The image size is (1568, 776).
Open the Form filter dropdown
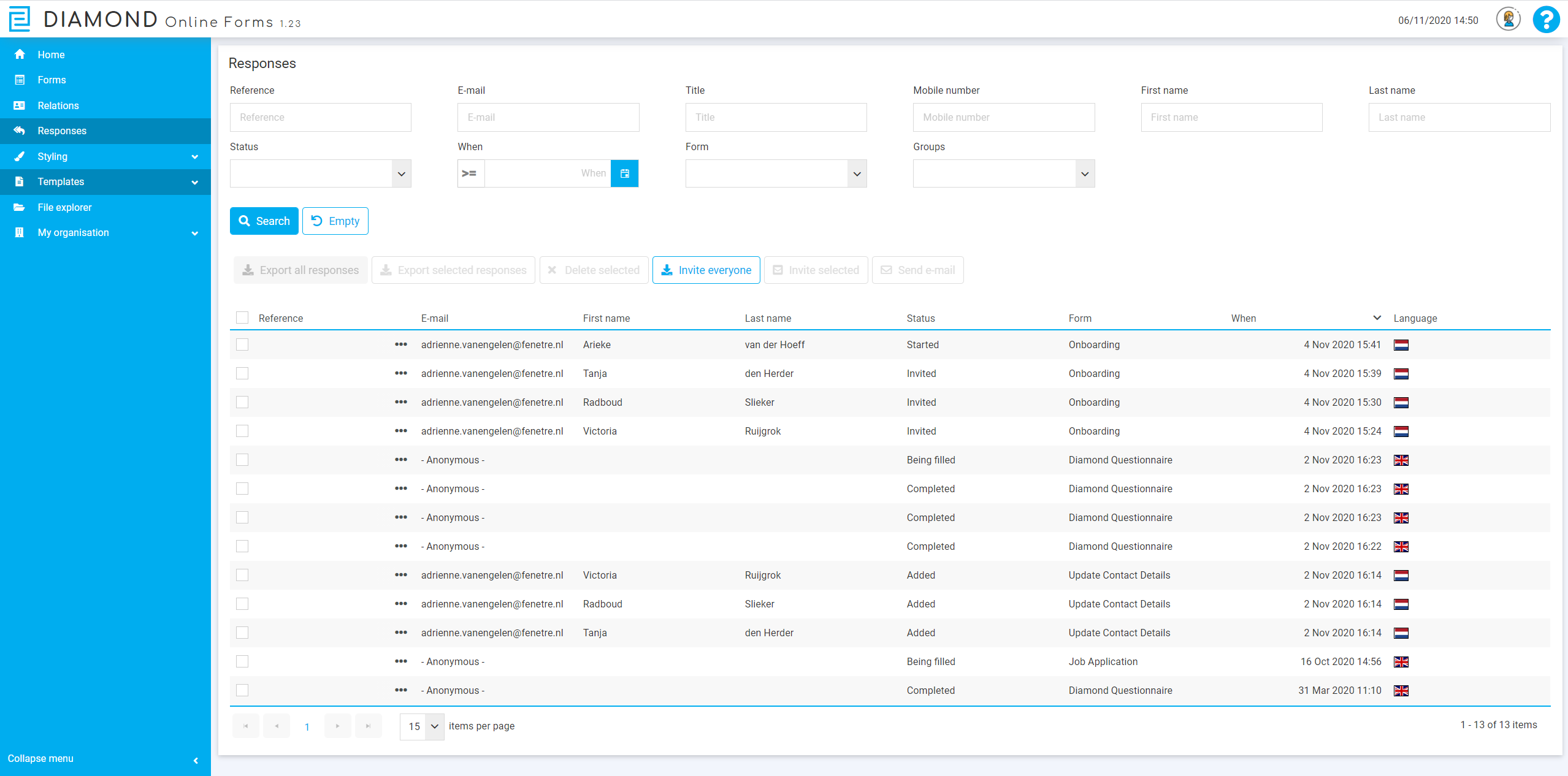[x=856, y=173]
